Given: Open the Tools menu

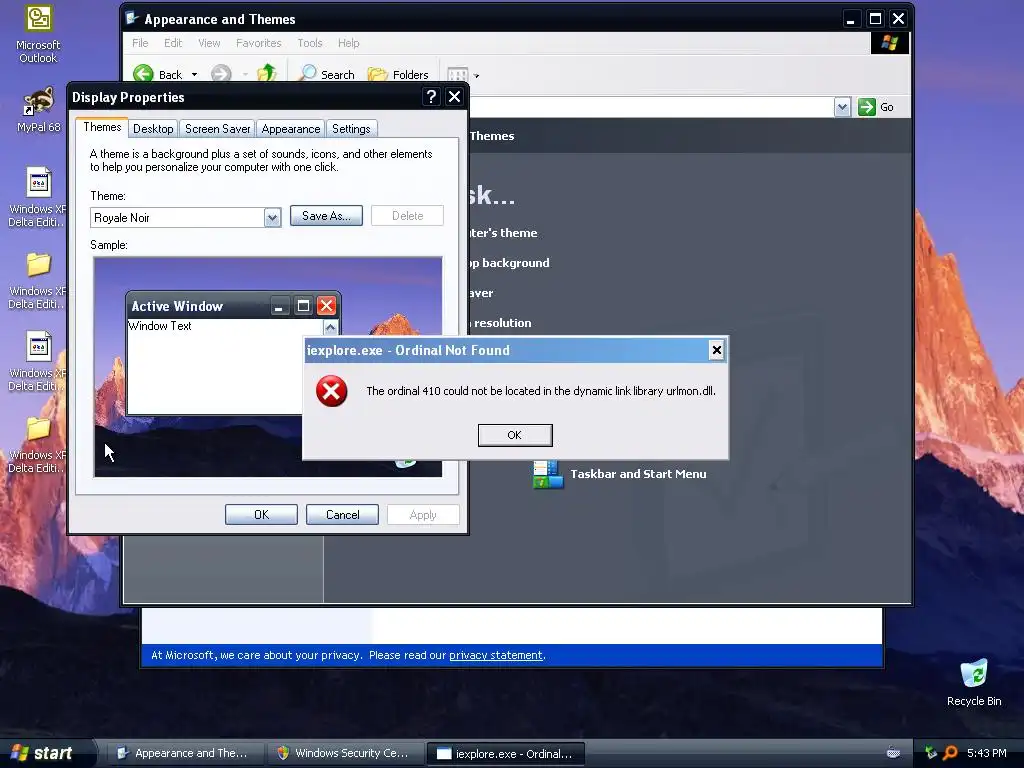Looking at the screenshot, I should [x=310, y=43].
